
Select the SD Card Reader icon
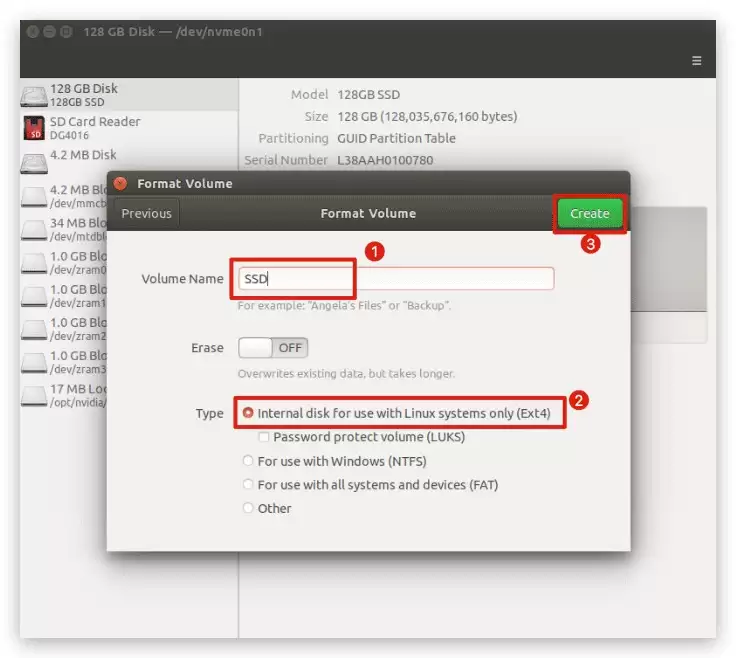tap(34, 128)
